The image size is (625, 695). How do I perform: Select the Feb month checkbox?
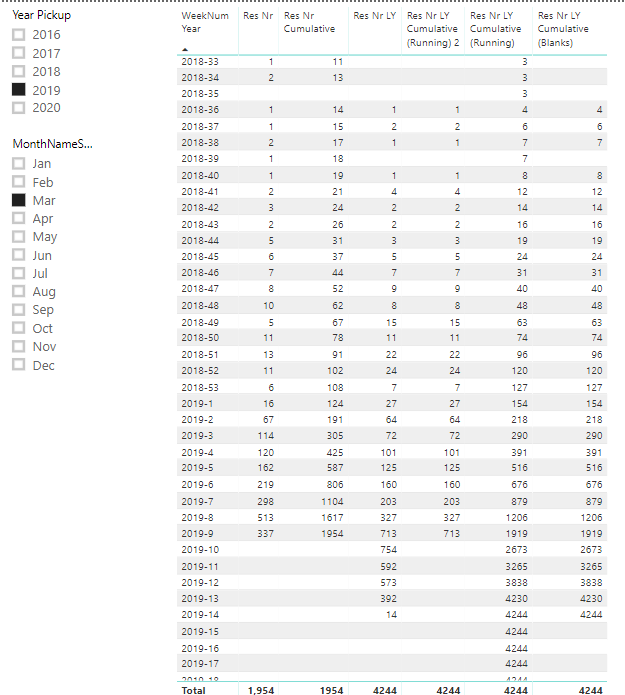click(x=19, y=182)
